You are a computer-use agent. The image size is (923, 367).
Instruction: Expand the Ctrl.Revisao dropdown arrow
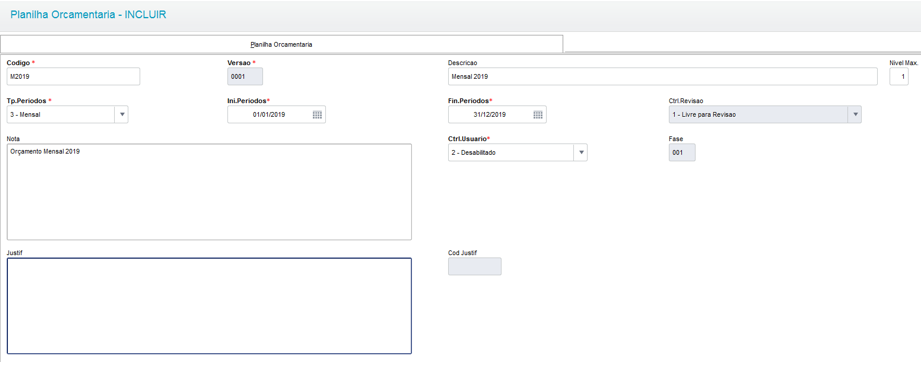coord(855,115)
